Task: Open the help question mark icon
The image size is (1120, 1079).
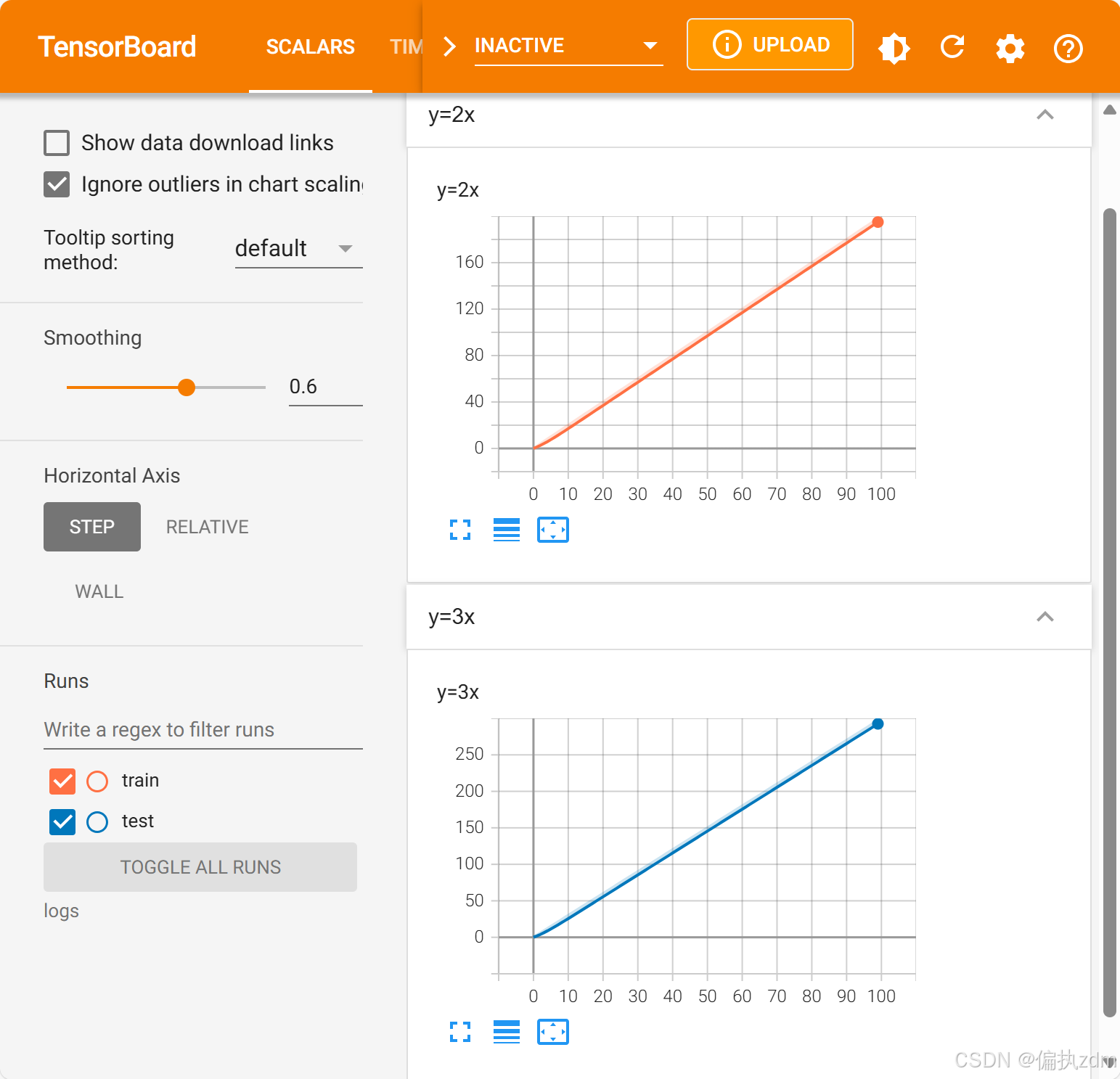Action: pos(1068,49)
